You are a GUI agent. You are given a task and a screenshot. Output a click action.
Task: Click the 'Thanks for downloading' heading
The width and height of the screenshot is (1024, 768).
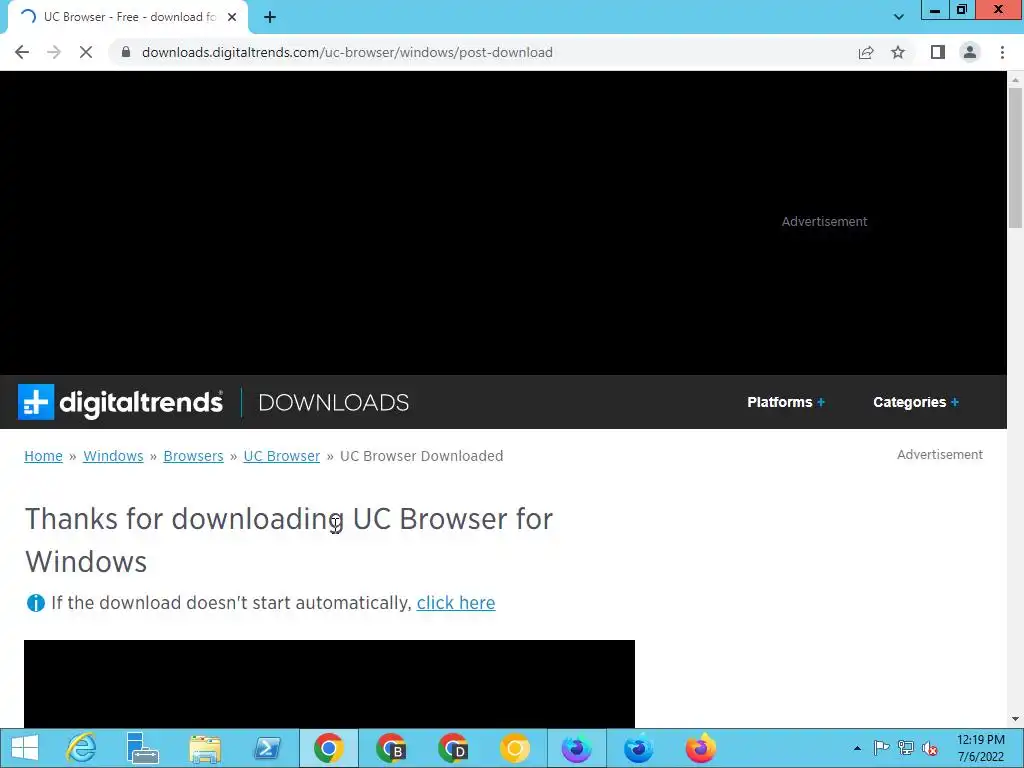289,540
